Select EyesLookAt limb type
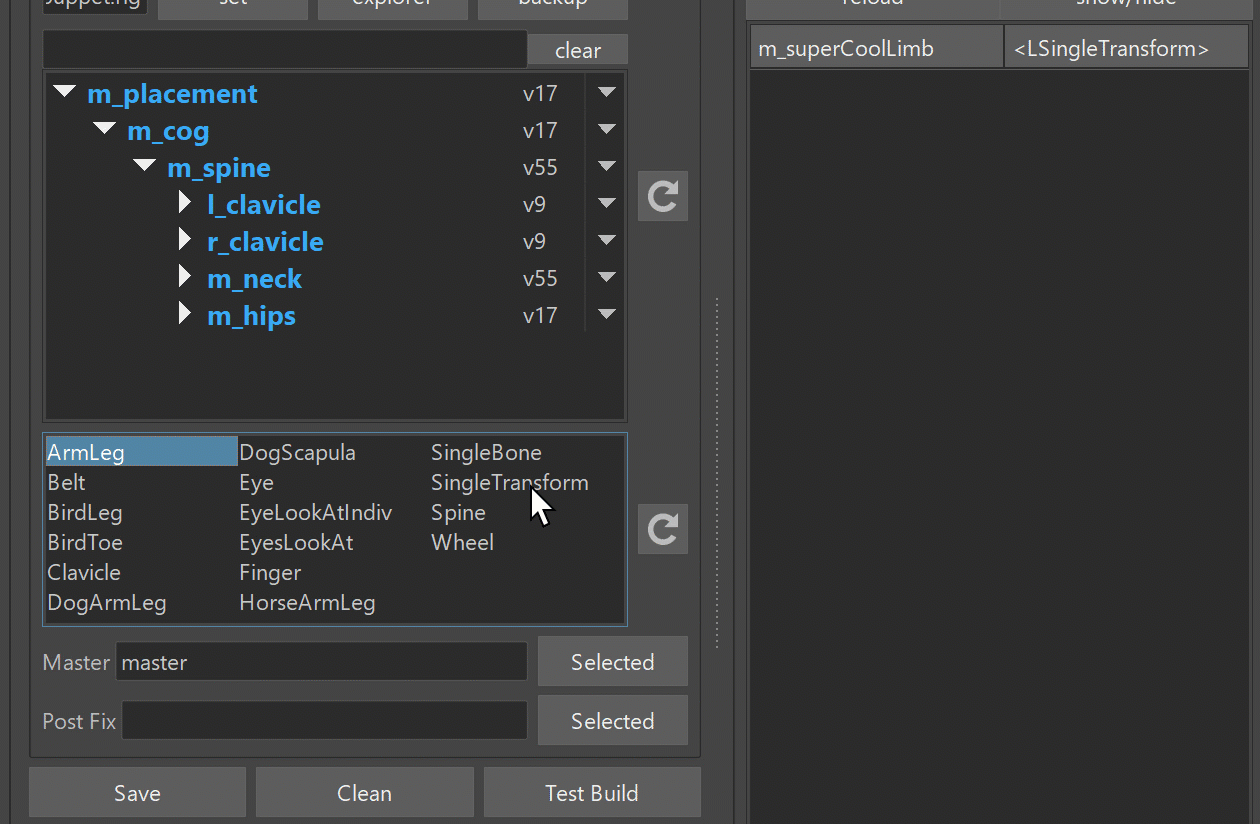 pyautogui.click(x=296, y=542)
